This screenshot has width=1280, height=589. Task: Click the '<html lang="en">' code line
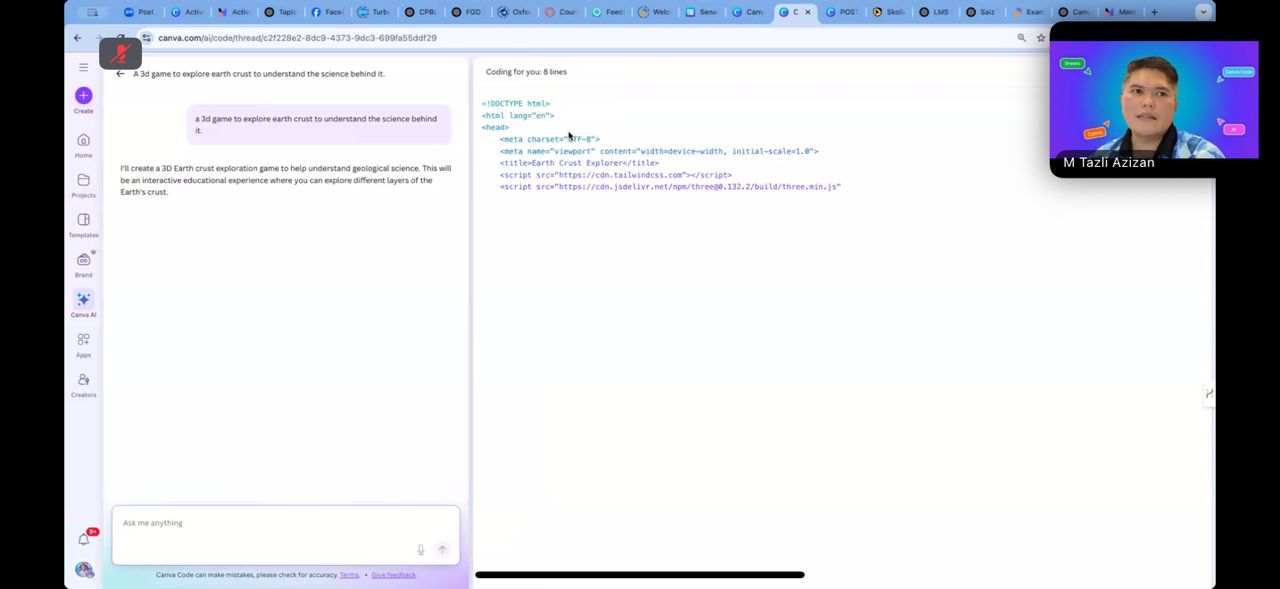pos(518,115)
